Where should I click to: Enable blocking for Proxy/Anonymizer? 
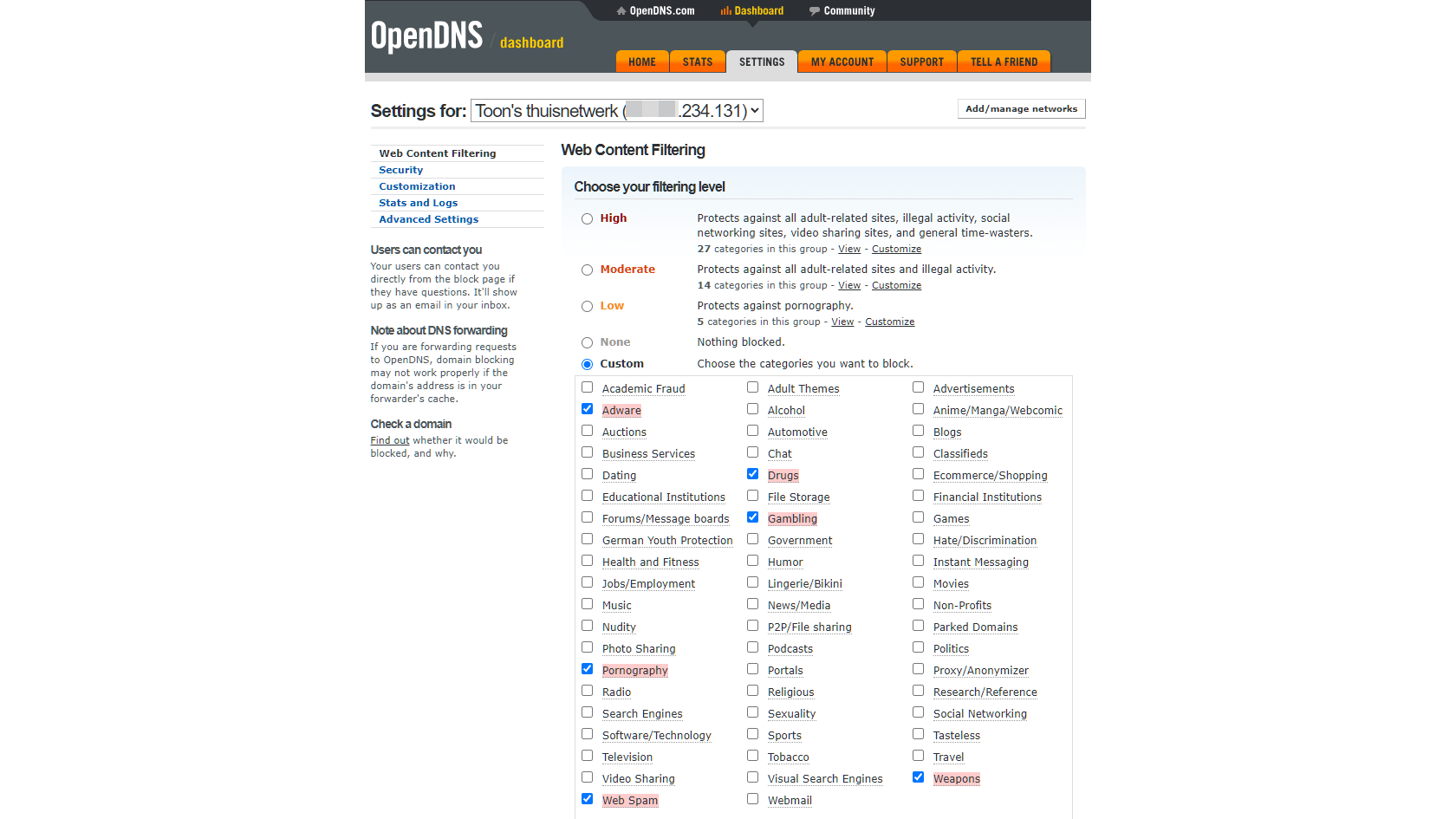[919, 669]
